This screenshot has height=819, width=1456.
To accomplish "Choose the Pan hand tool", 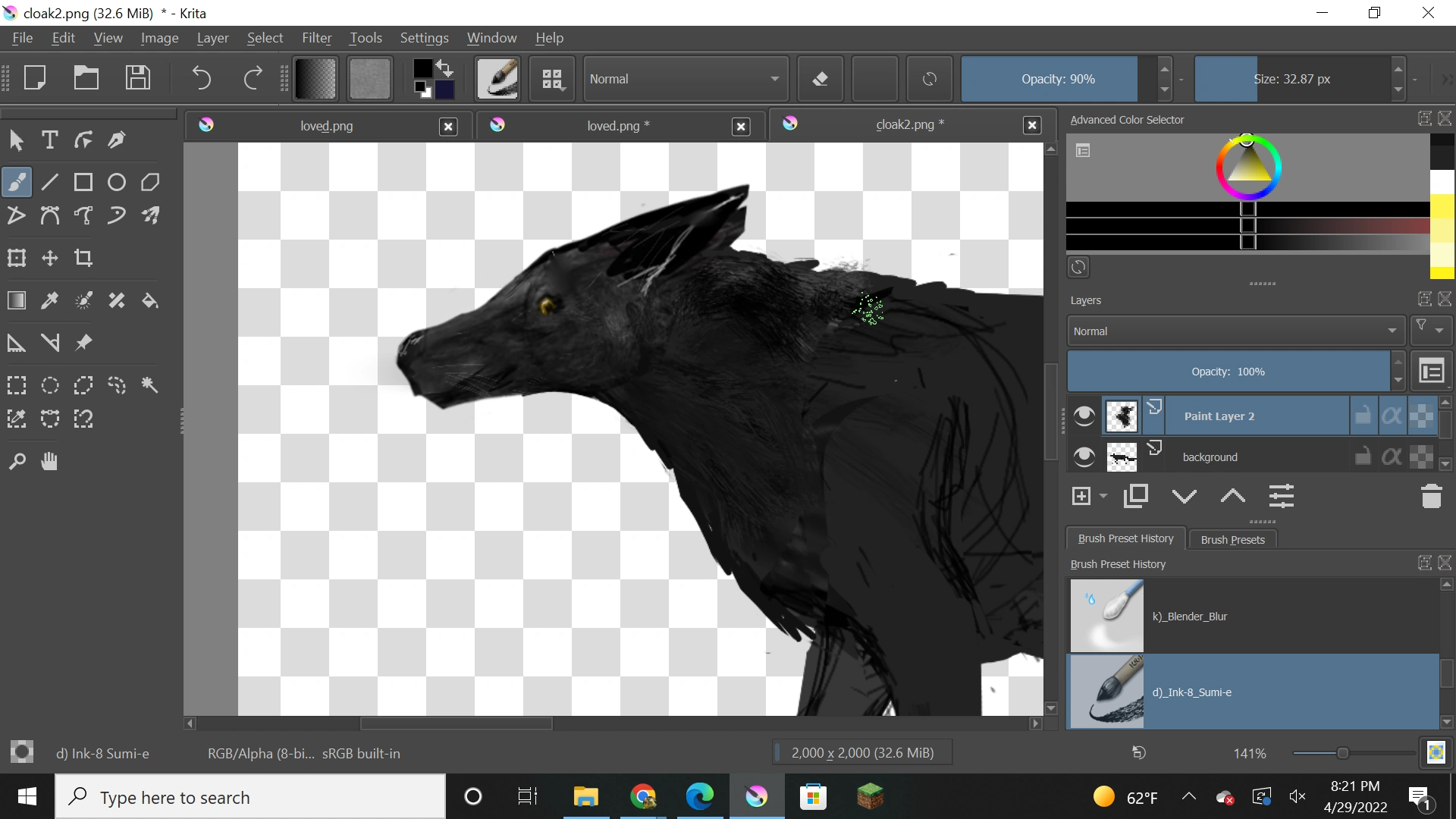I will tap(50, 461).
